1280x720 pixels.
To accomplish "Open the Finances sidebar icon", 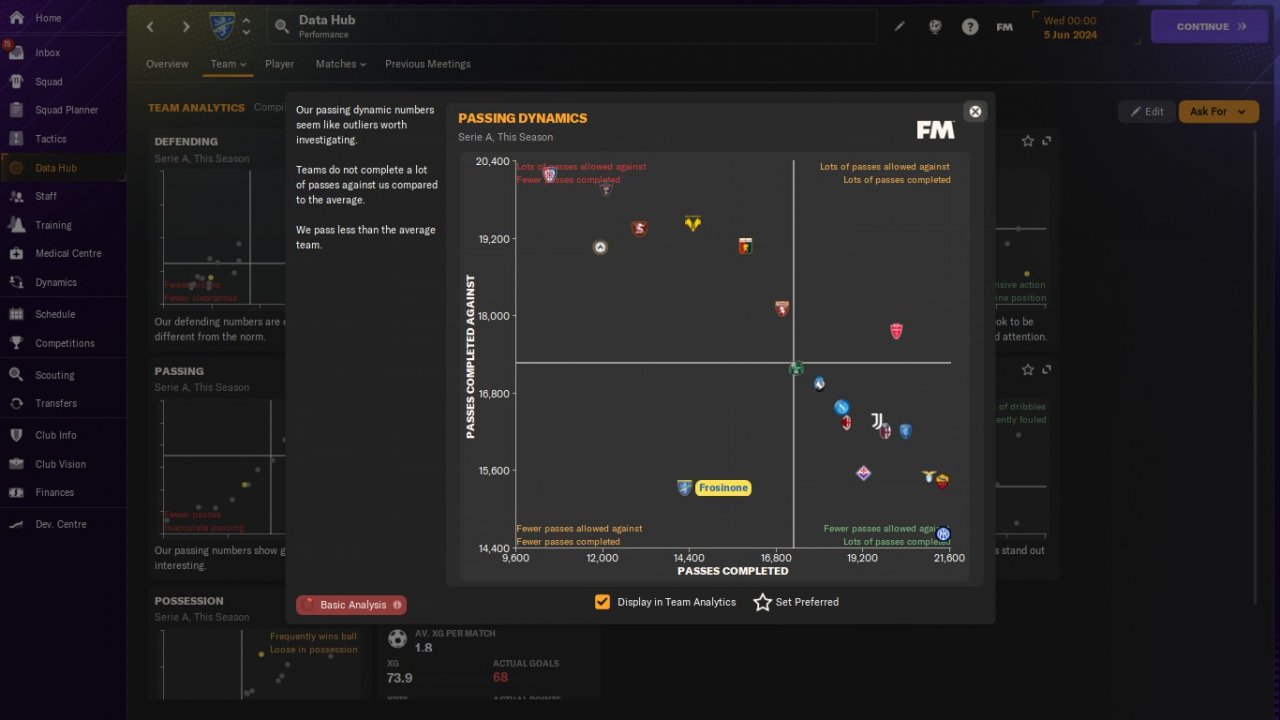I will [x=16, y=492].
